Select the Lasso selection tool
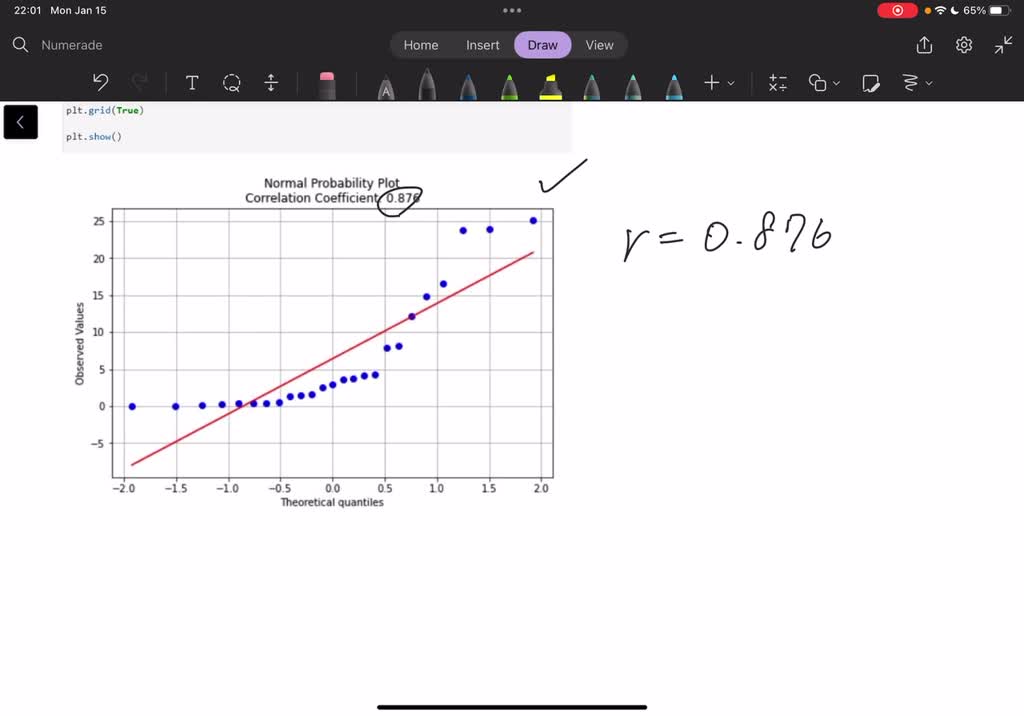Image resolution: width=1024 pixels, height=716 pixels. 232,83
